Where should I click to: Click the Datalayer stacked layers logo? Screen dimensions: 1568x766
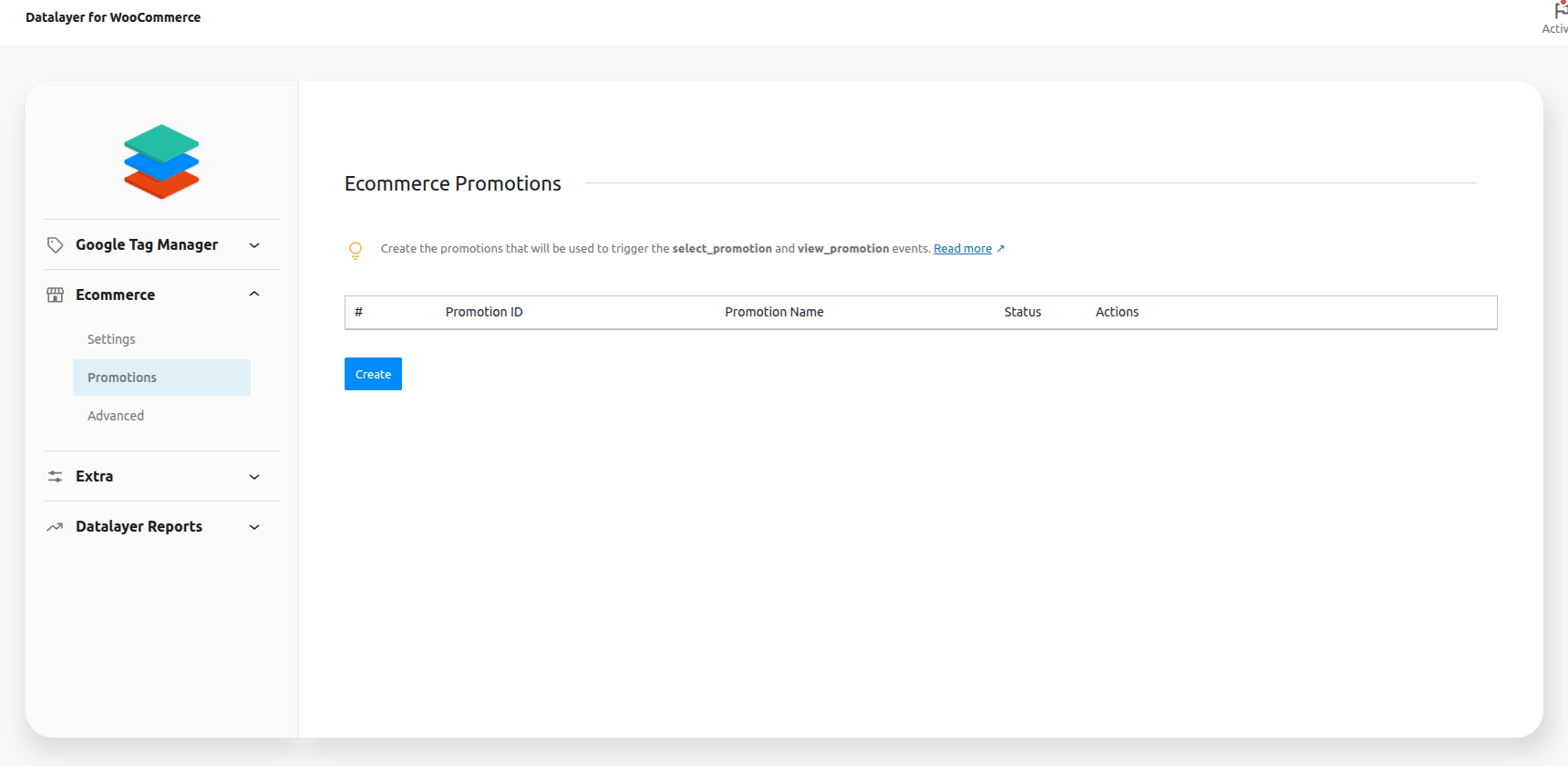click(161, 161)
